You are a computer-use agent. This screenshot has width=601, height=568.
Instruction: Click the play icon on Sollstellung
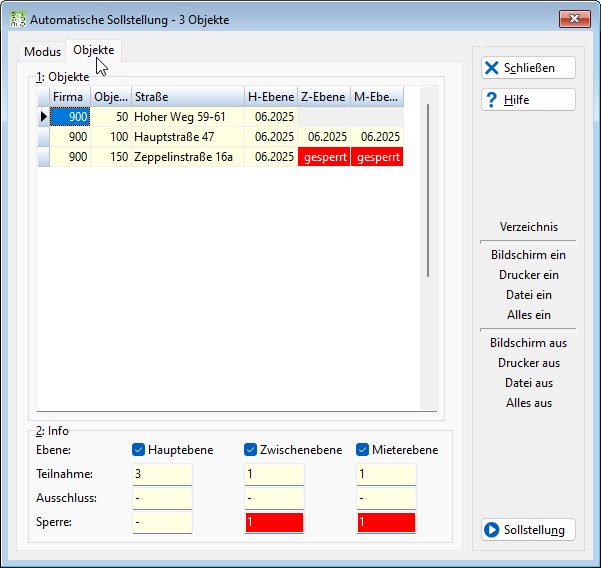(491, 530)
